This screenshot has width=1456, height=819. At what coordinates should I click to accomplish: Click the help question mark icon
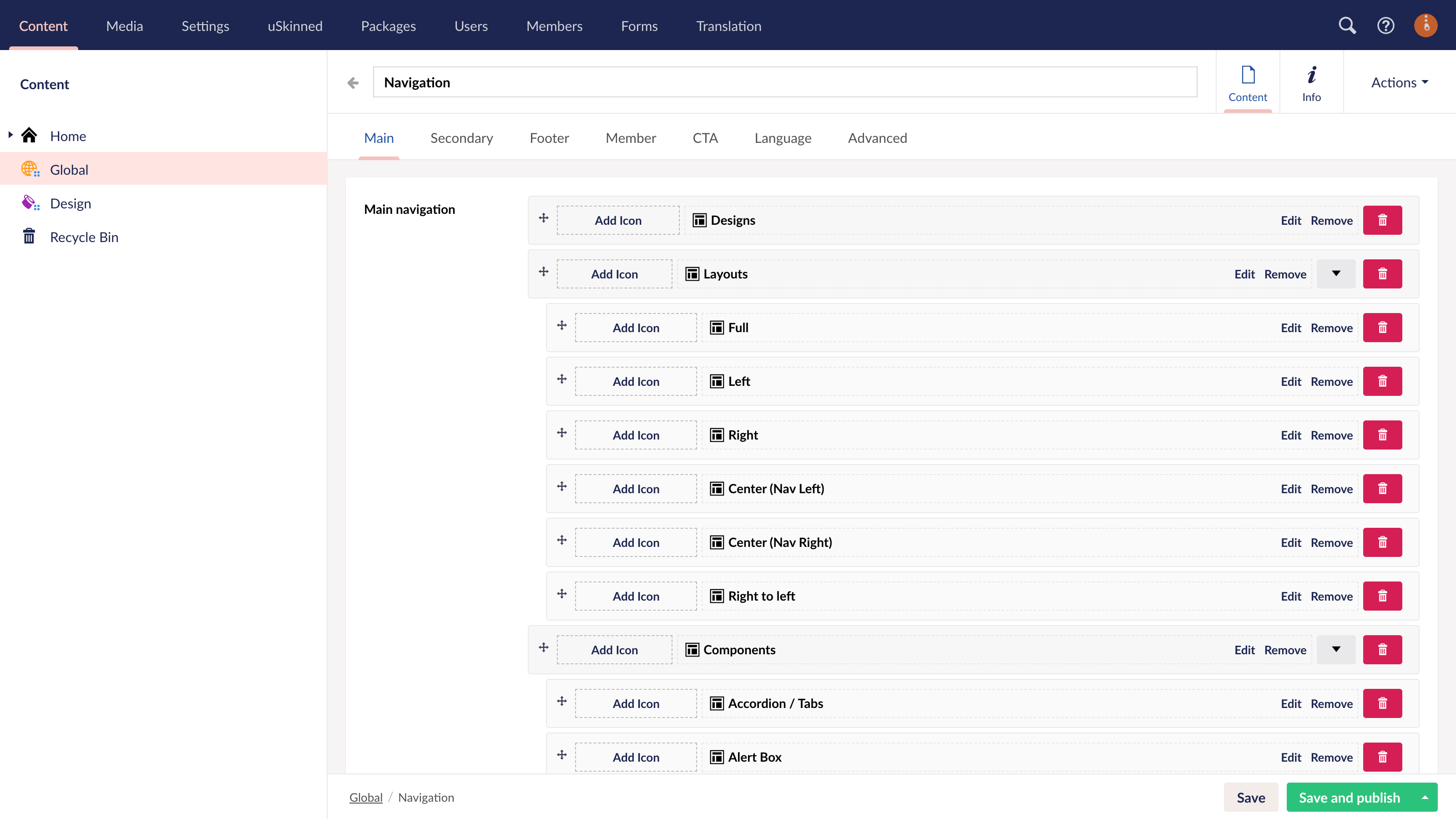coord(1385,25)
